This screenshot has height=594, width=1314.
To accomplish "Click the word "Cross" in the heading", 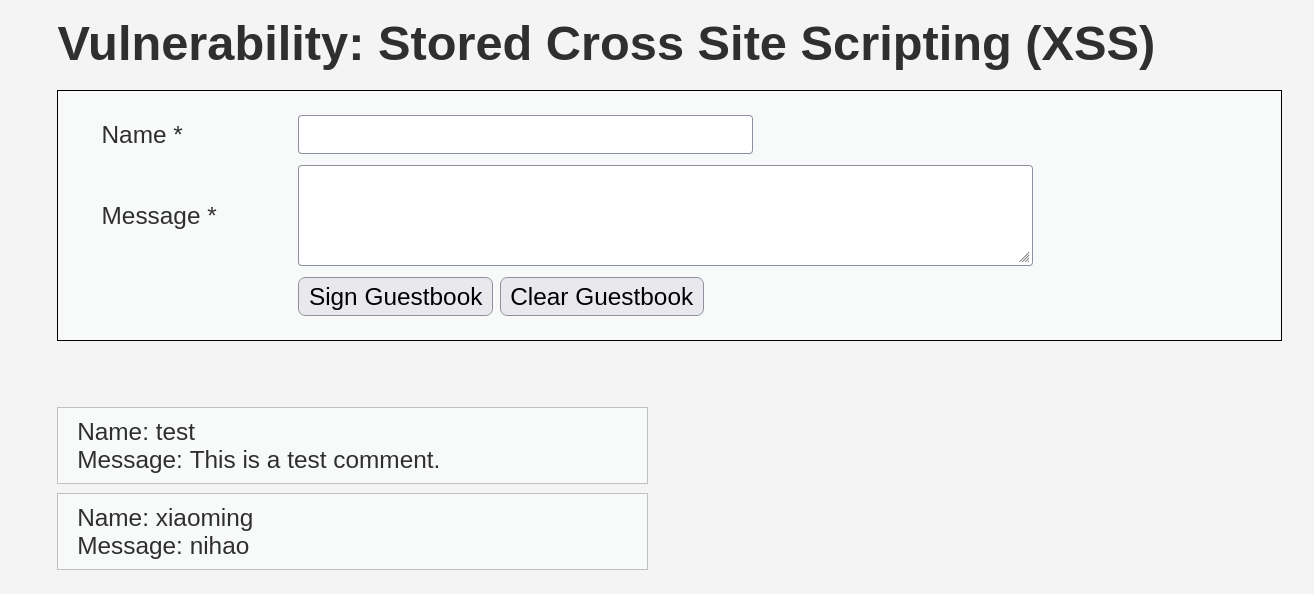I will 615,45.
